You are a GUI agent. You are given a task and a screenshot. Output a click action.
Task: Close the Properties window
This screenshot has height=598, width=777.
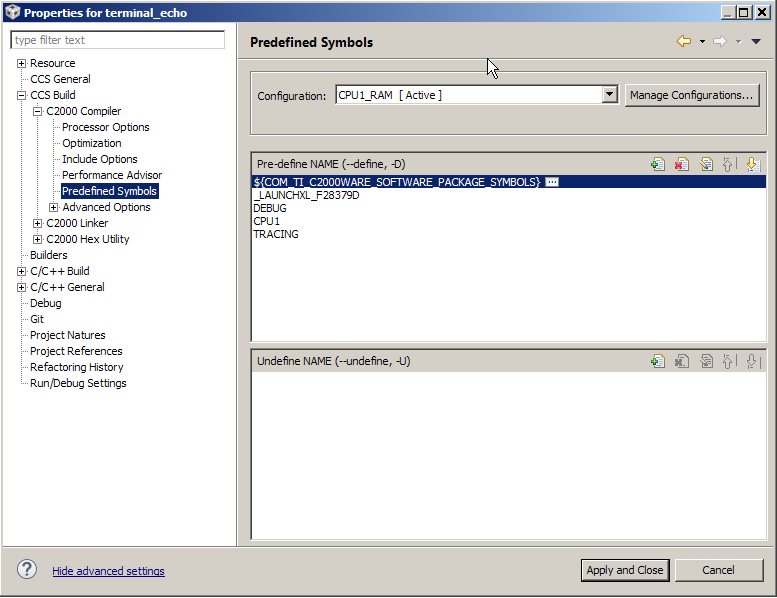click(762, 12)
